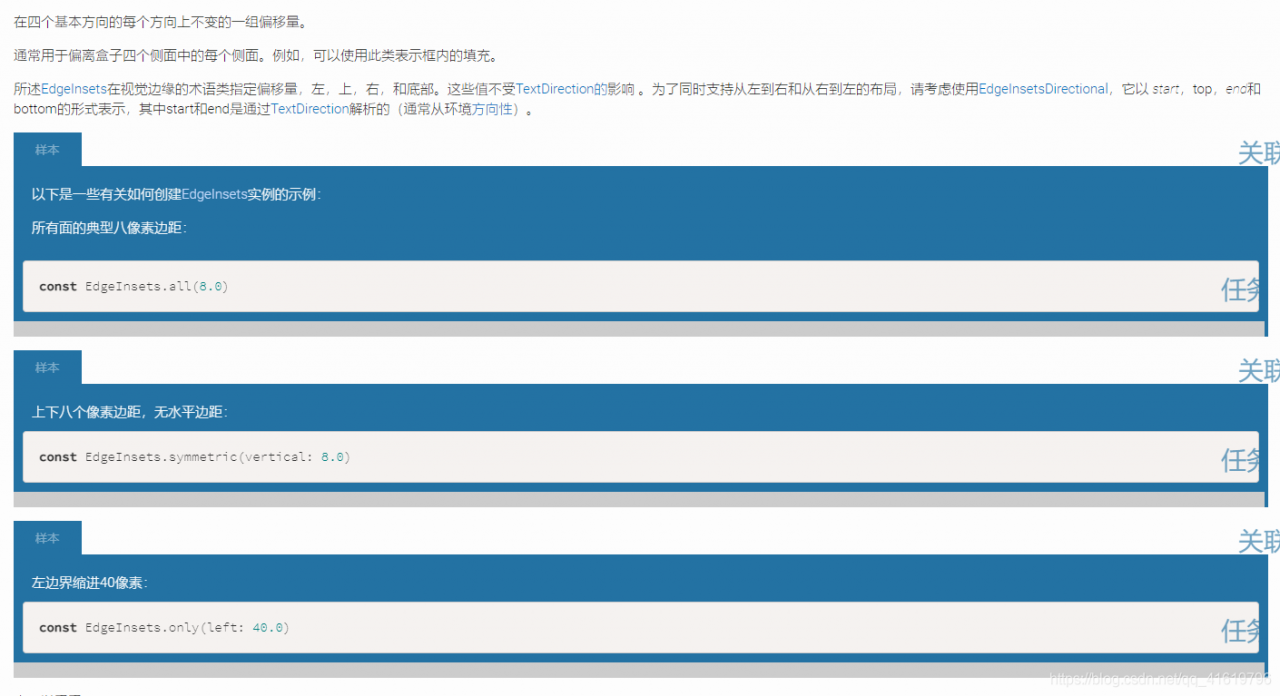Click the text 左边界缩进40像素
Image resolution: width=1280 pixels, height=696 pixels.
click(90, 582)
